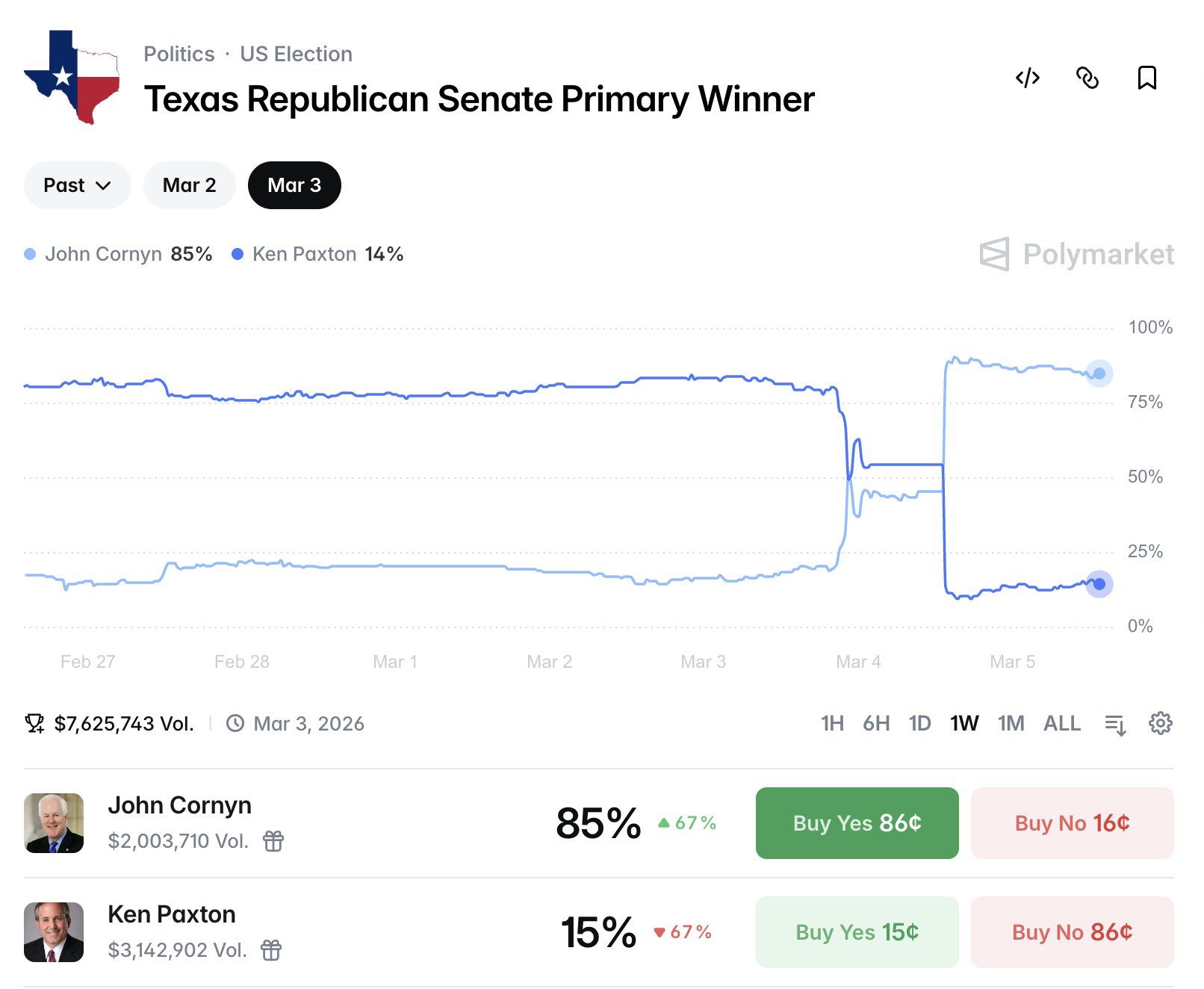Screen dimensions: 1204x989
Task: Switch chart range to 1D
Action: click(x=919, y=723)
